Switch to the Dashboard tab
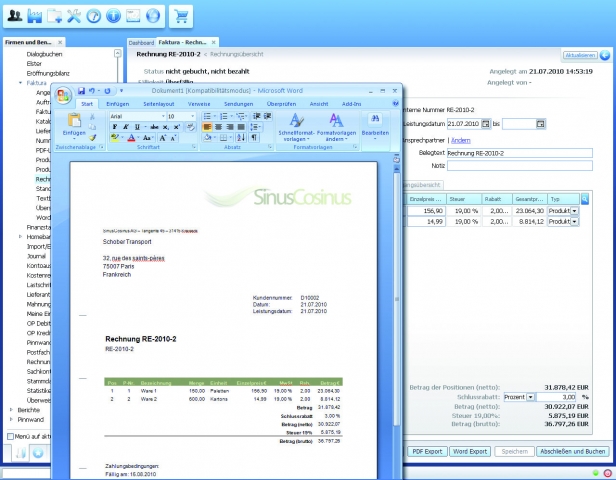This screenshot has width=616, height=480. [141, 42]
